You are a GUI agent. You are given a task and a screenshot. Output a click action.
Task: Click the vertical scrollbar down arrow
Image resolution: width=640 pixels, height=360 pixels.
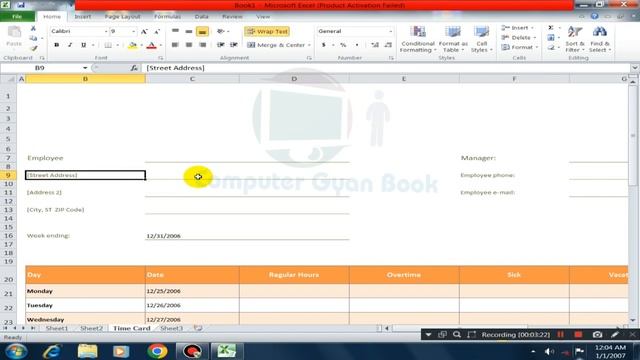633,320
